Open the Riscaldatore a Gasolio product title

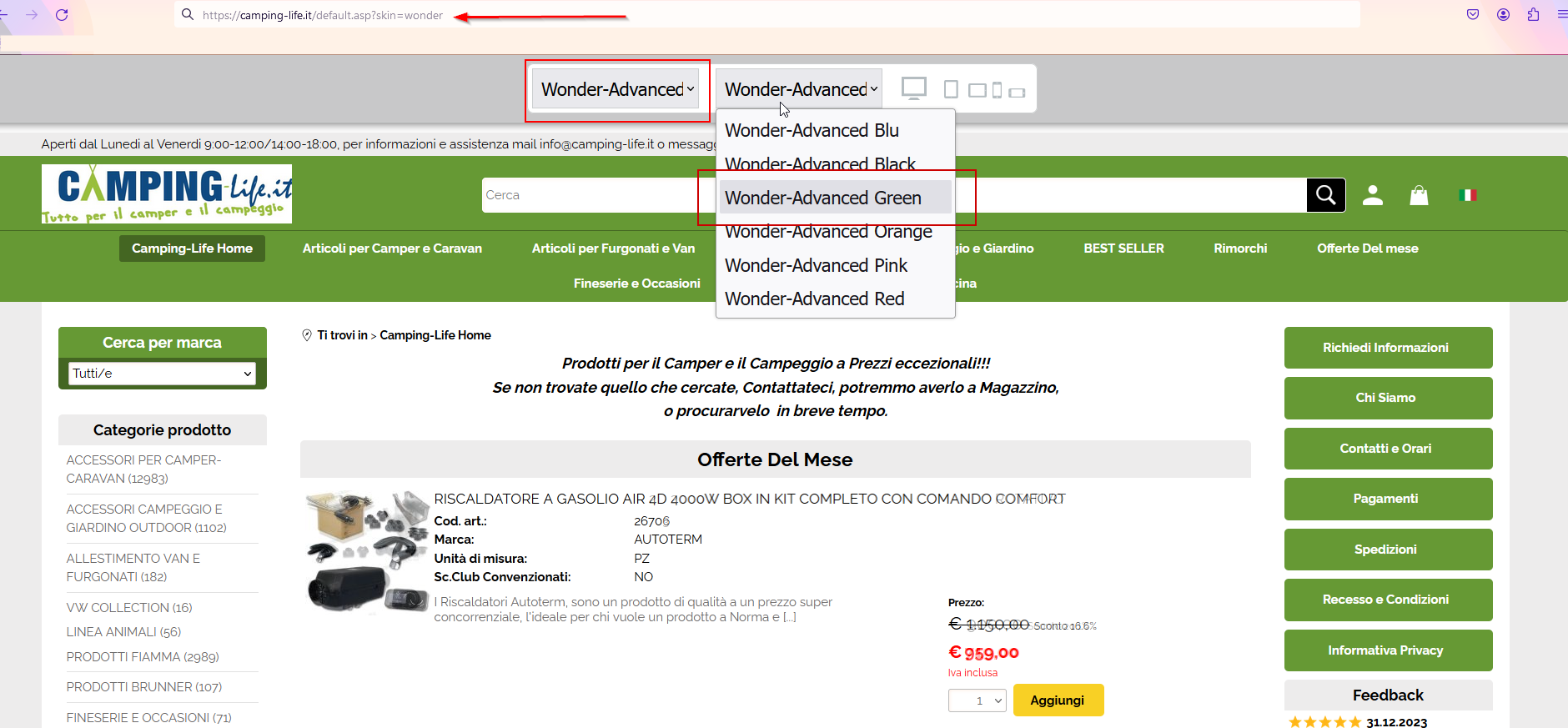point(750,499)
